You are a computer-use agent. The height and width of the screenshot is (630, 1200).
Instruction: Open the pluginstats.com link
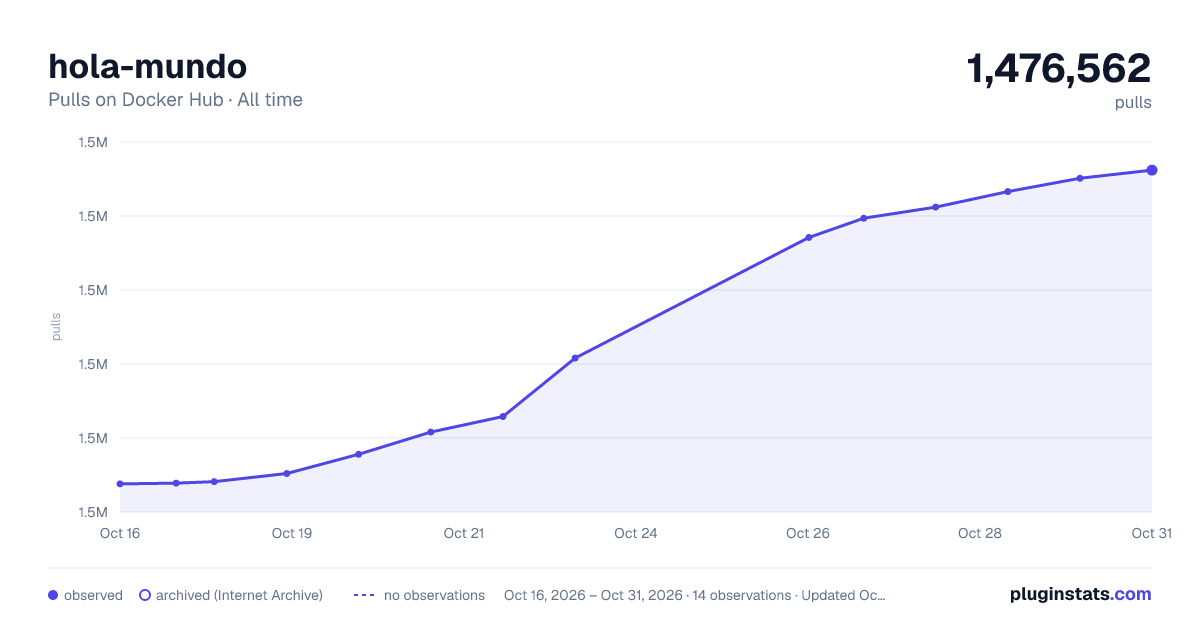1081,594
